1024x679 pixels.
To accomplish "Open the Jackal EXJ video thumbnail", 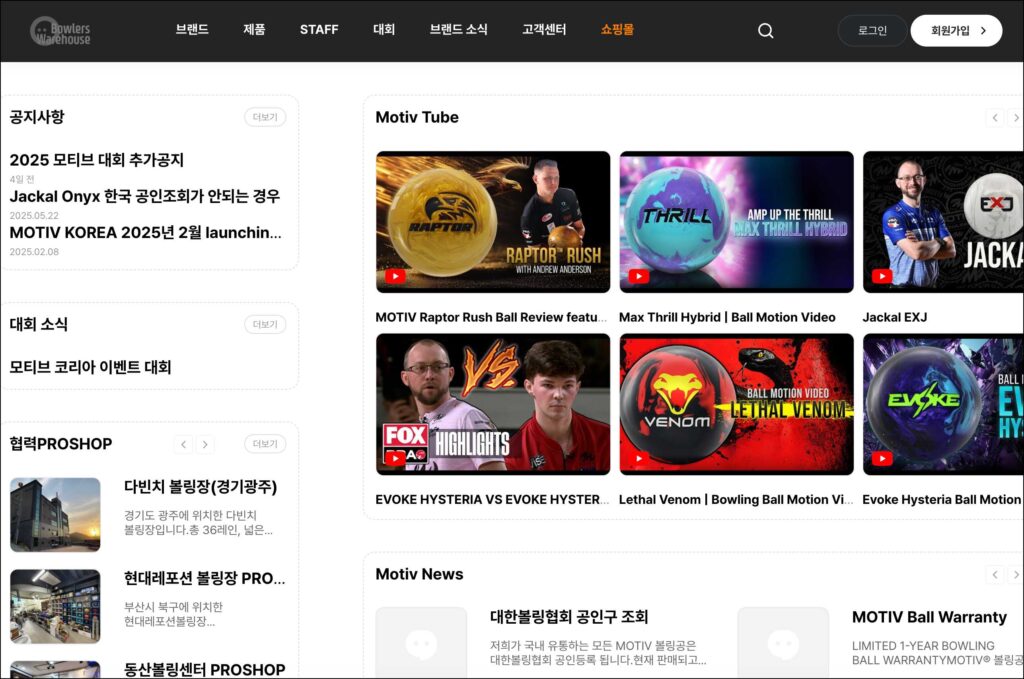I will click(943, 222).
